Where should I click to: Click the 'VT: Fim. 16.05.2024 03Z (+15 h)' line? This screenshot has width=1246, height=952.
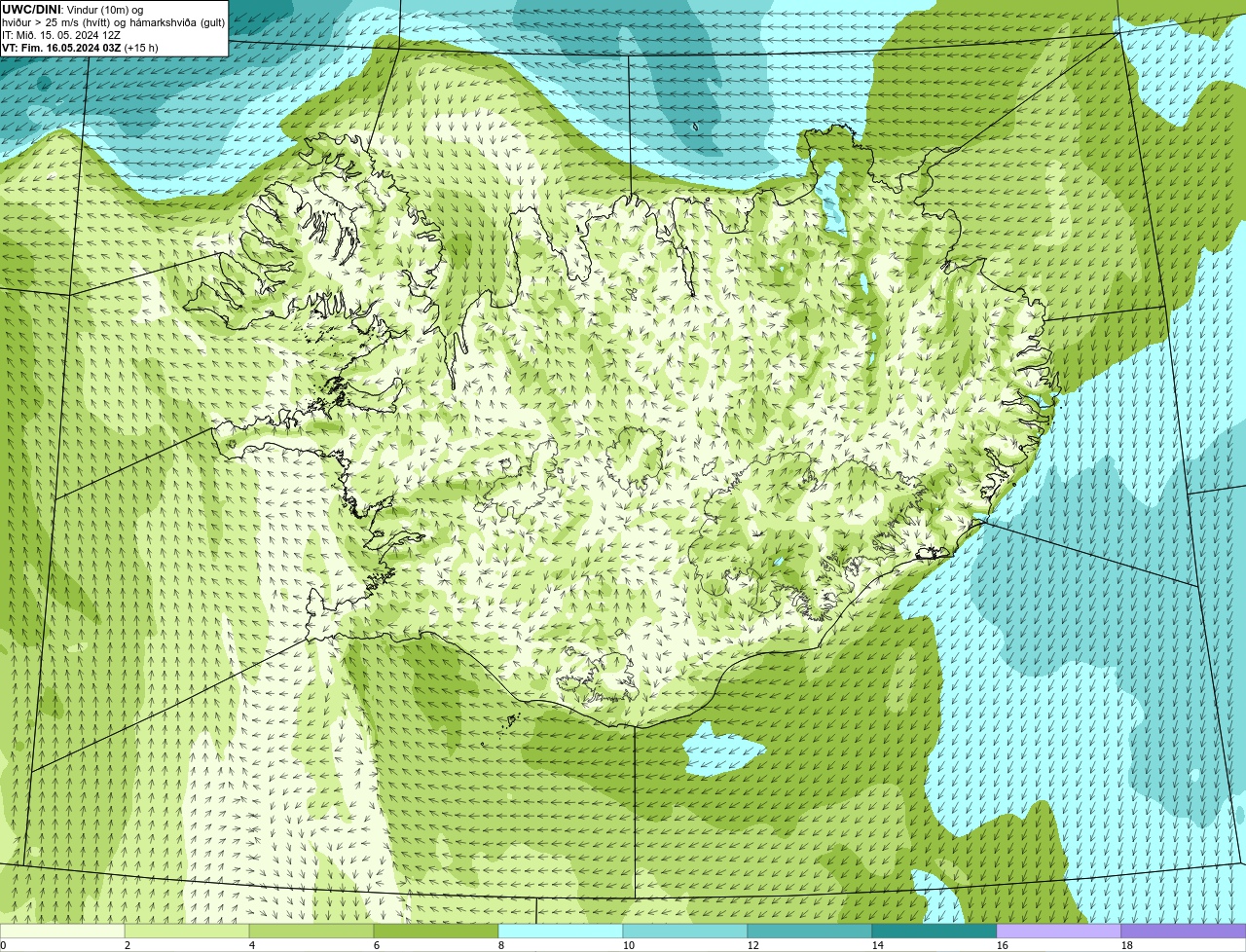[x=80, y=48]
